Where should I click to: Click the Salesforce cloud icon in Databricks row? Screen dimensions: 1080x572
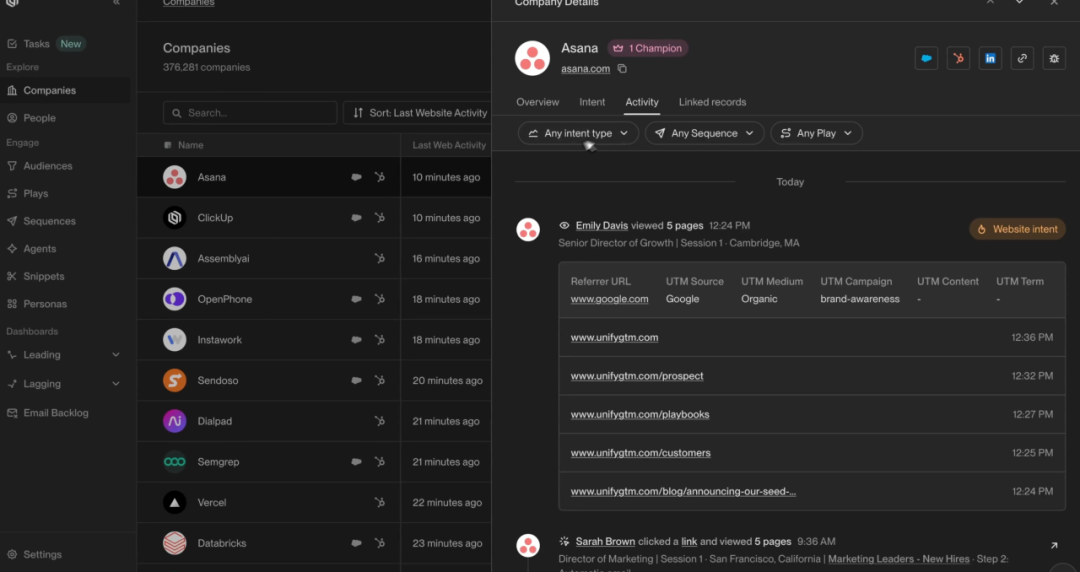[356, 543]
